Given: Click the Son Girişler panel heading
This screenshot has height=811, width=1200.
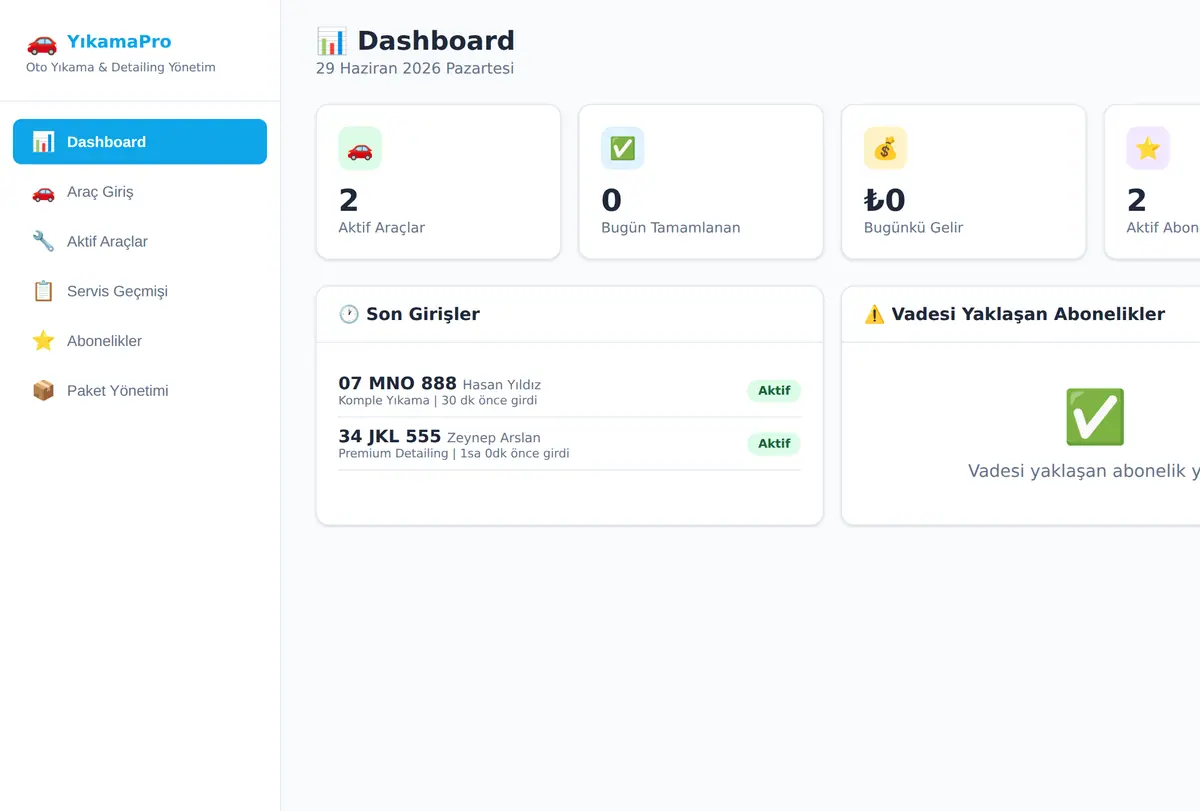Looking at the screenshot, I should tap(423, 314).
